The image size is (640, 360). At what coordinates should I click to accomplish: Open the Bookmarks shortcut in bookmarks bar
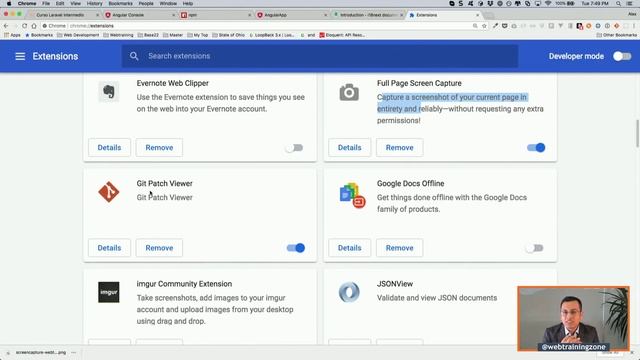[x=39, y=35]
